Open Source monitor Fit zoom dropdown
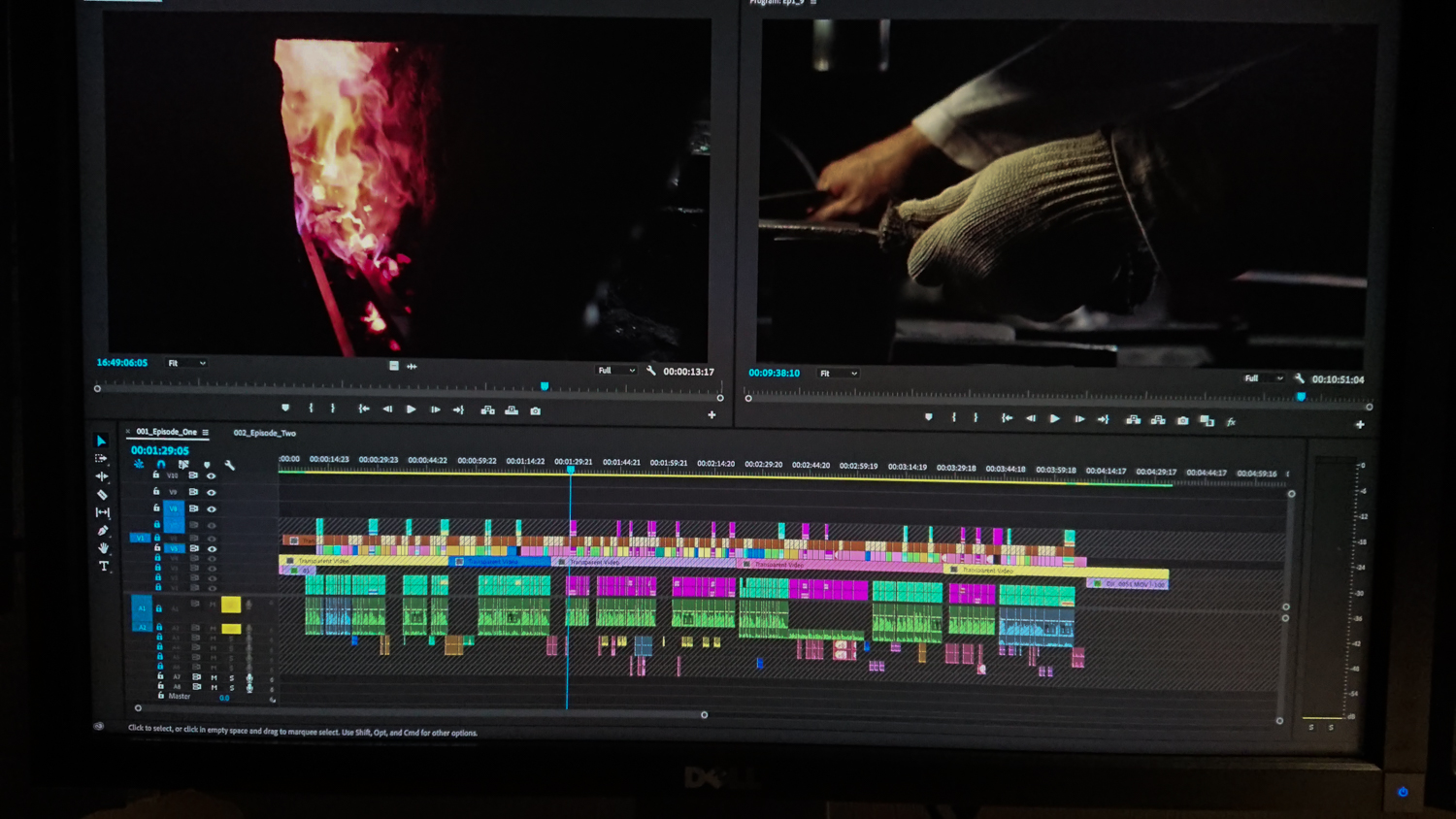 [186, 363]
